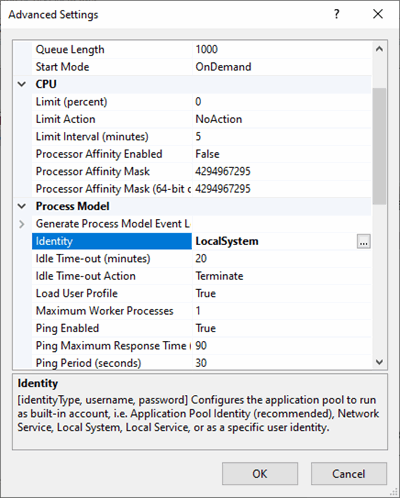This screenshot has height=498, width=400.
Task: Open the Identity ellipsis browse button
Action: pos(363,241)
